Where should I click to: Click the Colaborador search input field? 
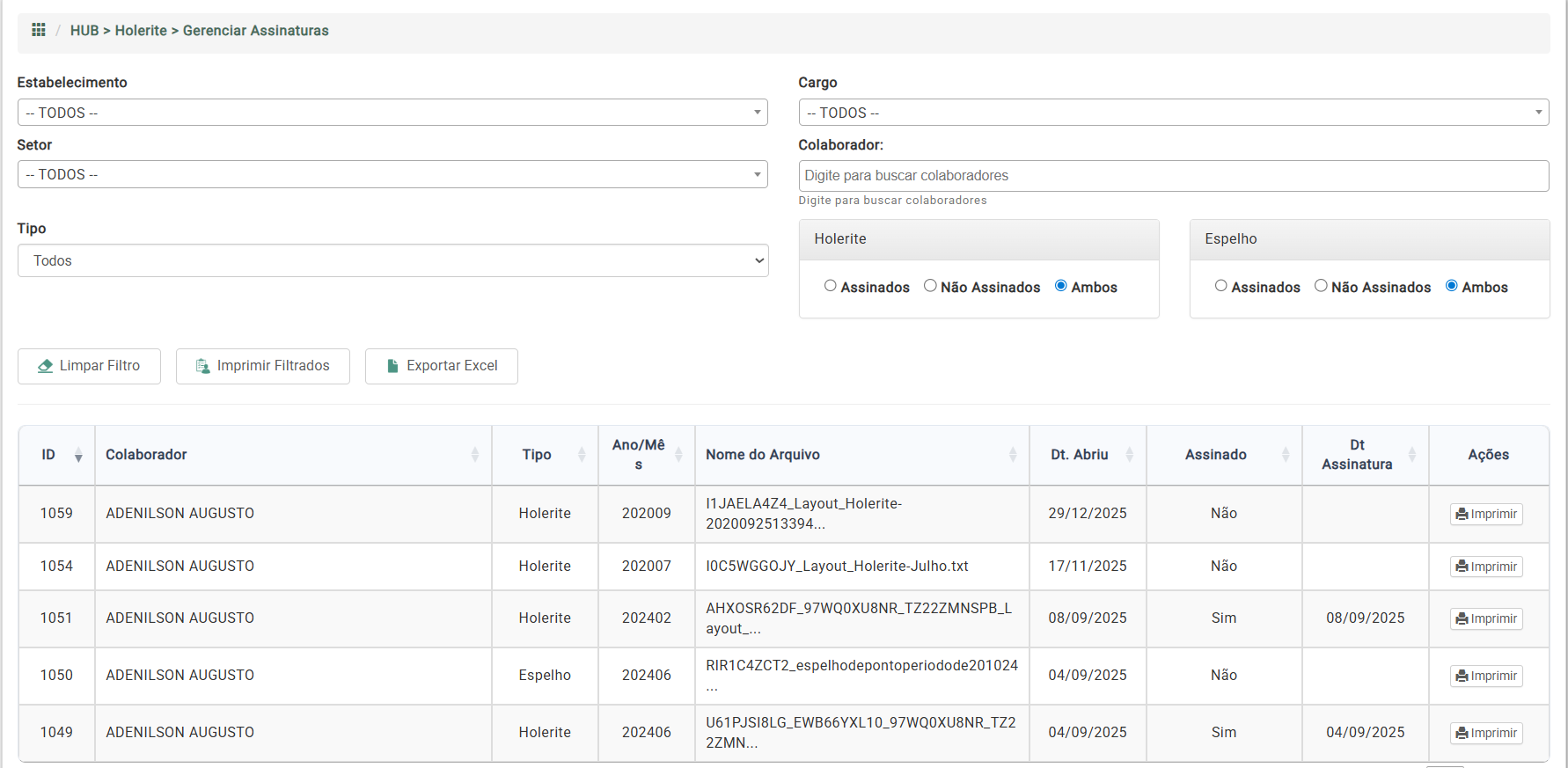point(1173,176)
